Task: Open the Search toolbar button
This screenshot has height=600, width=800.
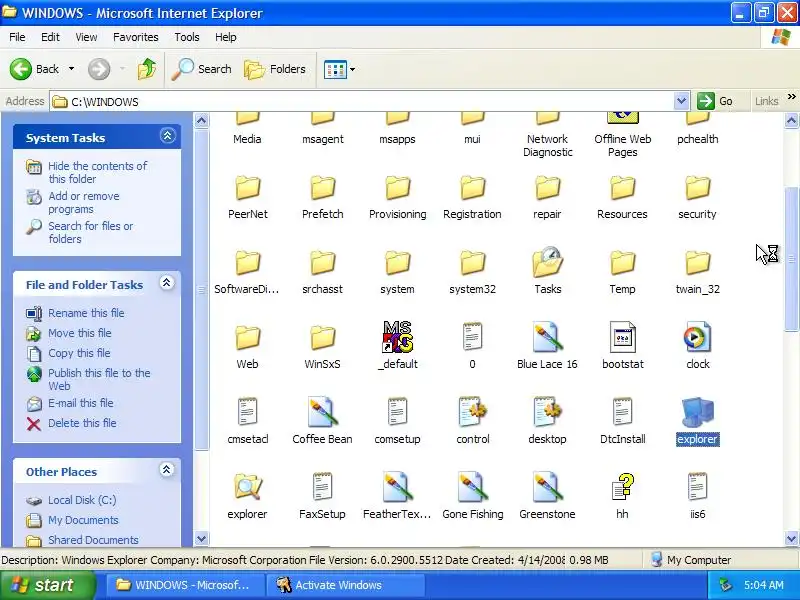Action: 202,69
